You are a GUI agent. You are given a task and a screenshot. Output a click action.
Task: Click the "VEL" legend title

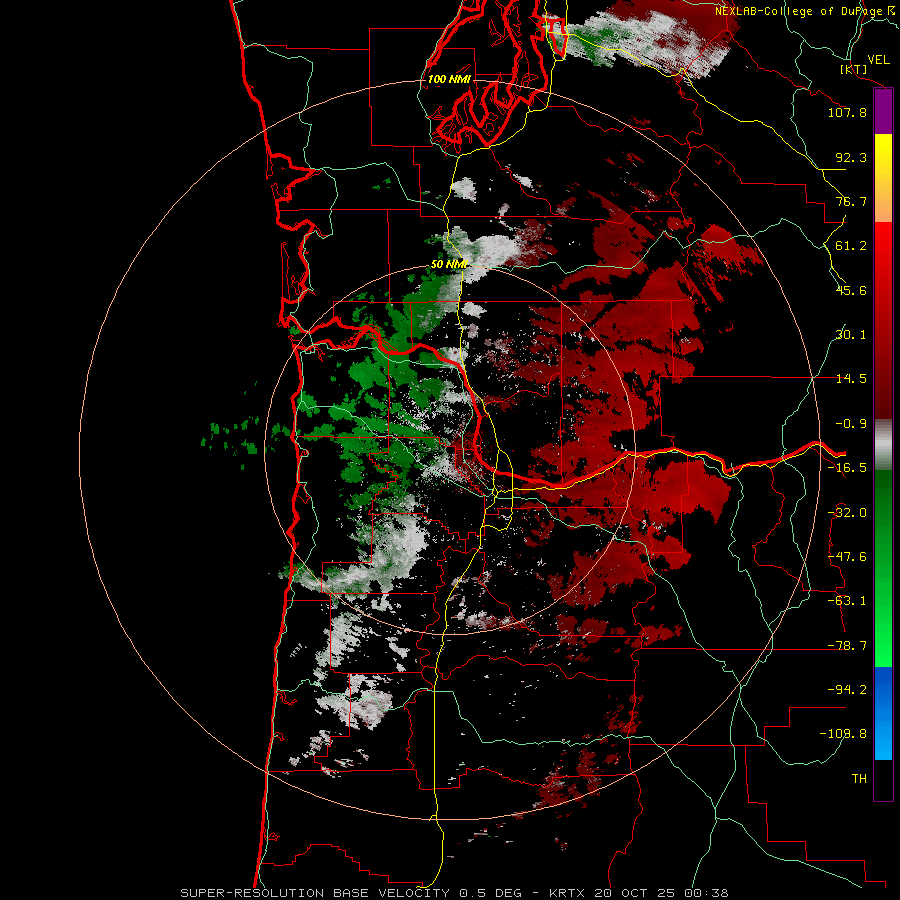tap(878, 60)
